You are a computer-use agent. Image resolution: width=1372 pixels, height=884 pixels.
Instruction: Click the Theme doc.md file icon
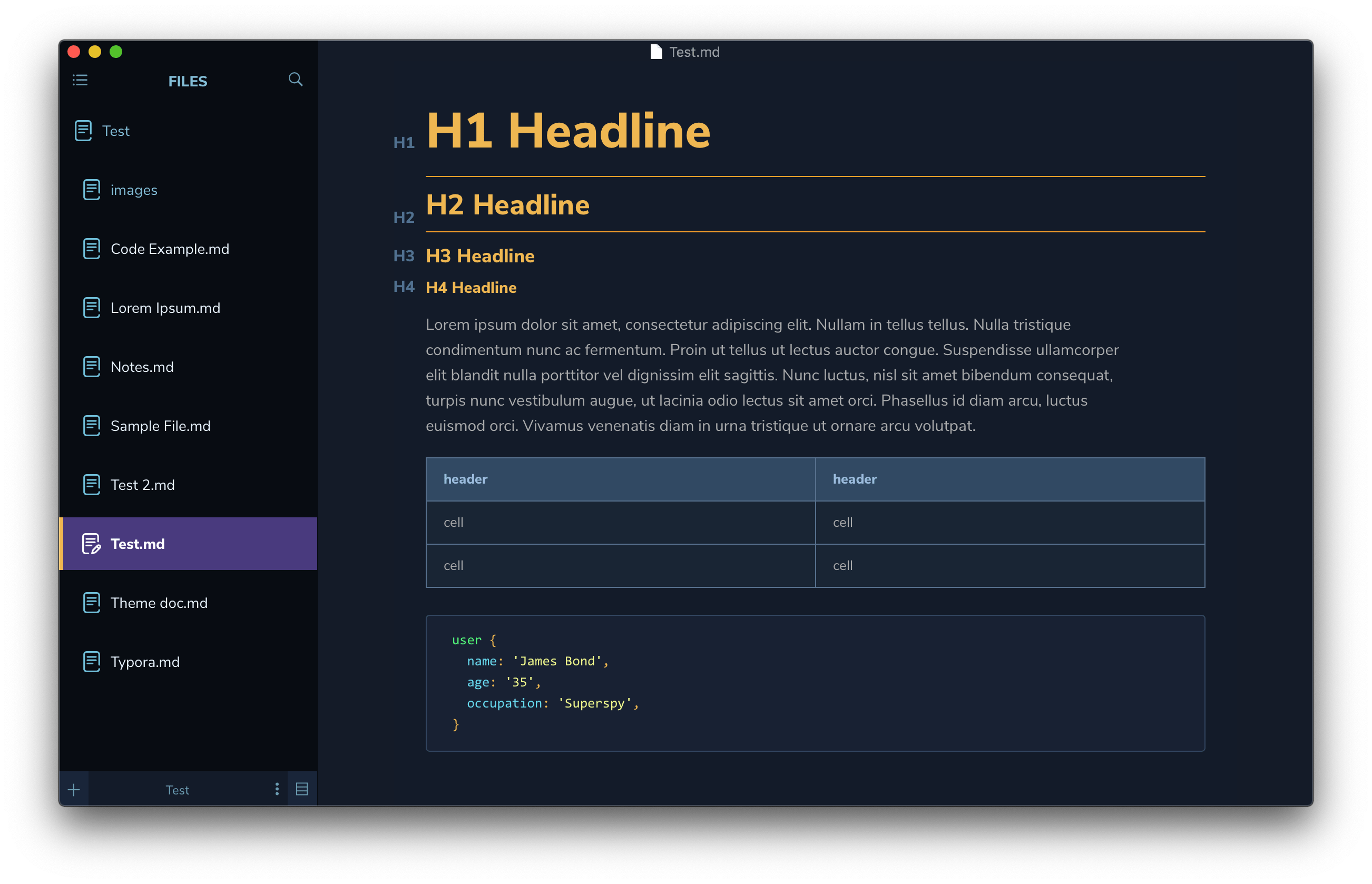point(92,603)
